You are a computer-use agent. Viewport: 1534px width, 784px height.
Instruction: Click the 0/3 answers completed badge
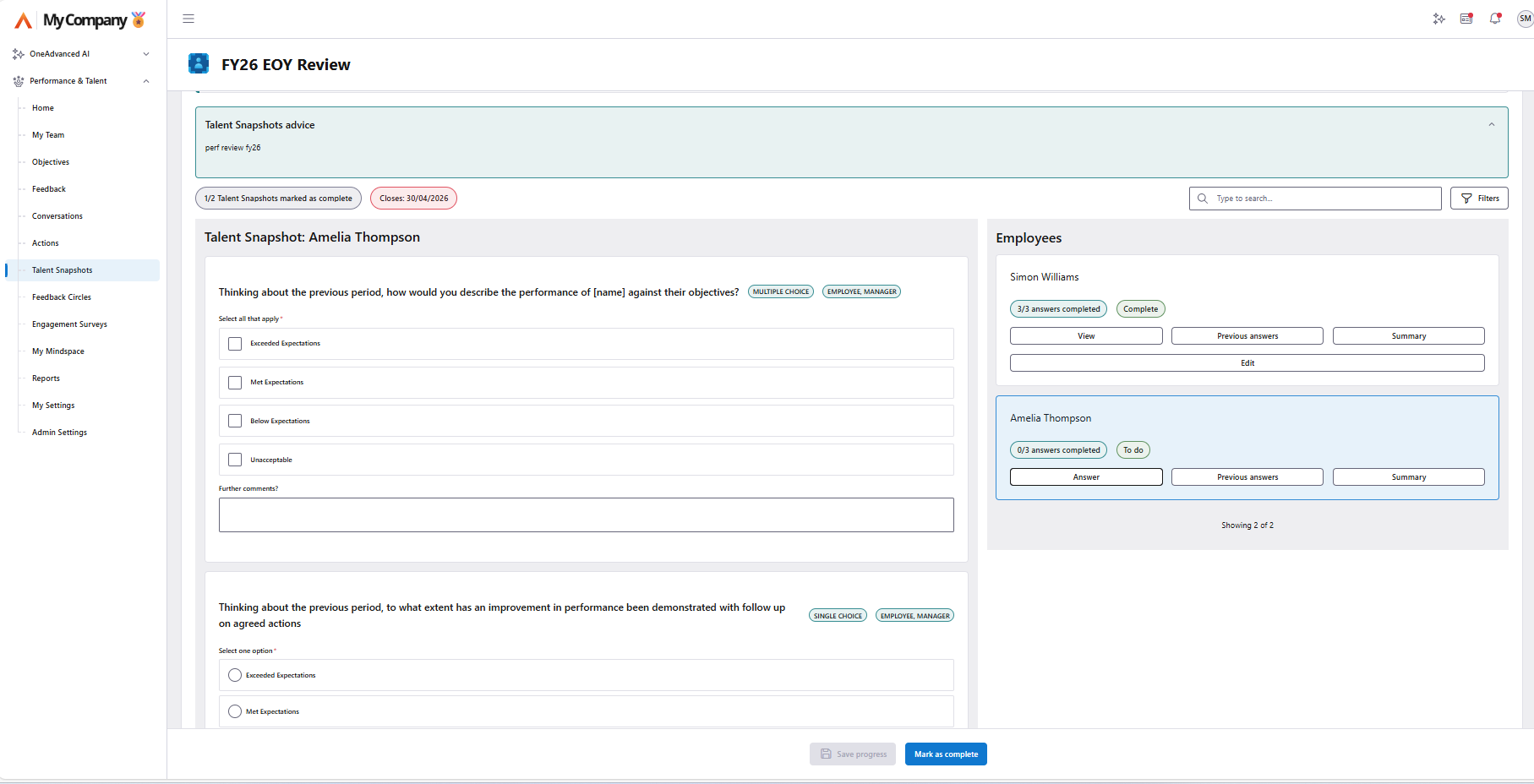[x=1058, y=450]
